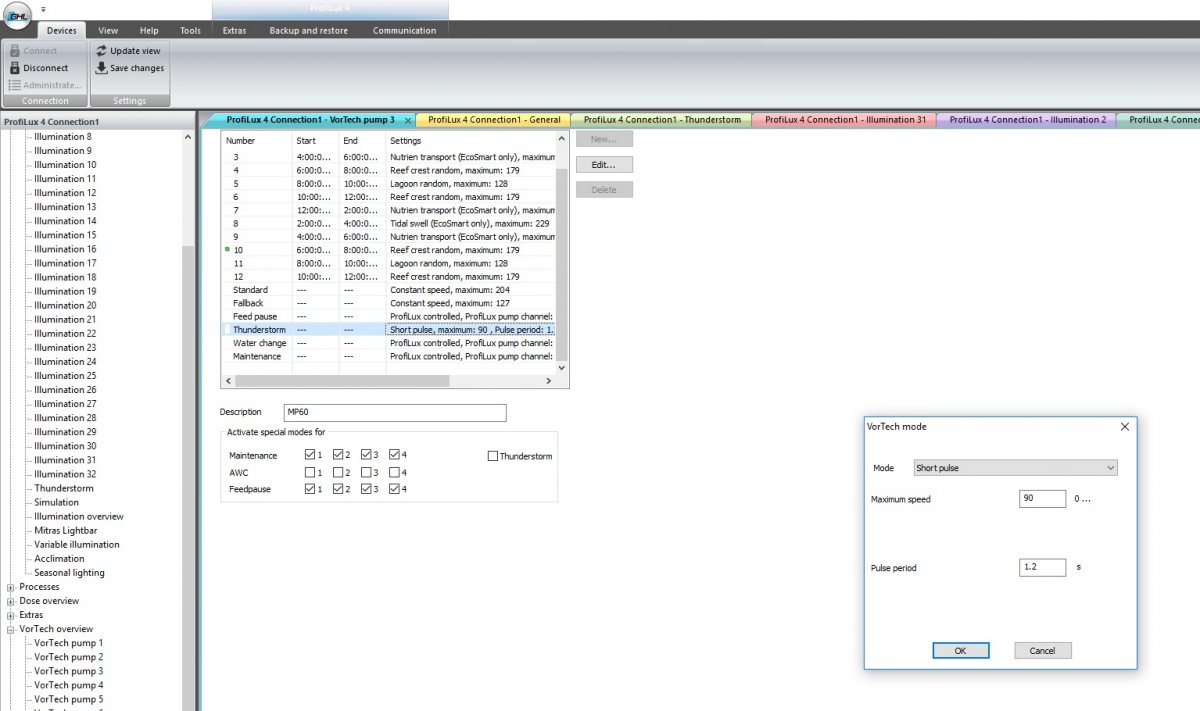Switch to the Connection1 - Illumination 31 tab

(x=843, y=120)
